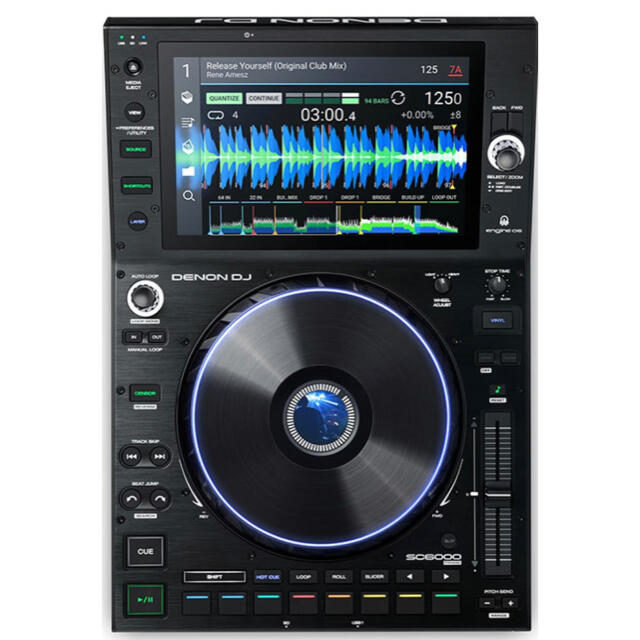The width and height of the screenshot is (640, 640).
Task: Push the Track Skip previous button
Action: pyautogui.click(x=131, y=456)
